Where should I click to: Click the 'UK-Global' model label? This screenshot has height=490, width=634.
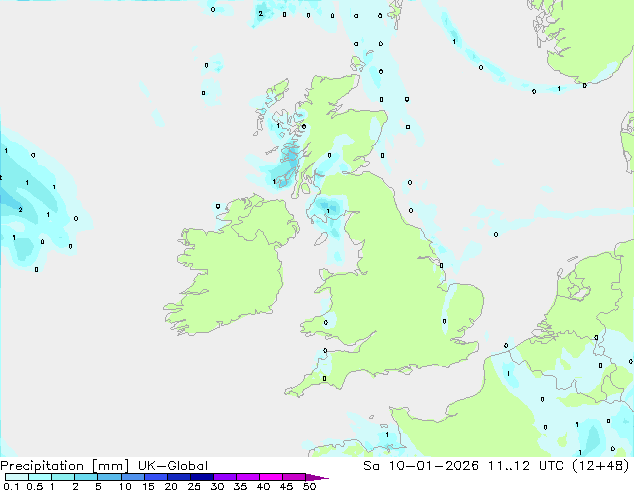(173, 466)
